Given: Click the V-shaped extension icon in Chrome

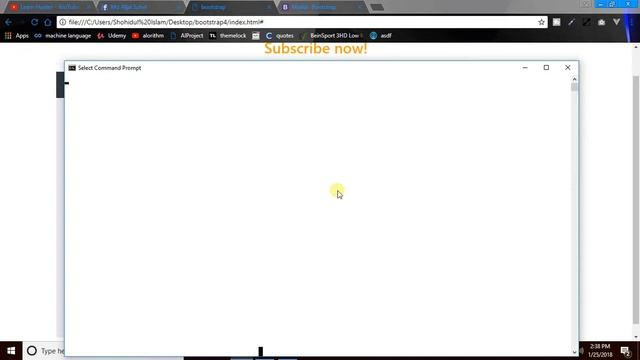Looking at the screenshot, I should coord(616,22).
